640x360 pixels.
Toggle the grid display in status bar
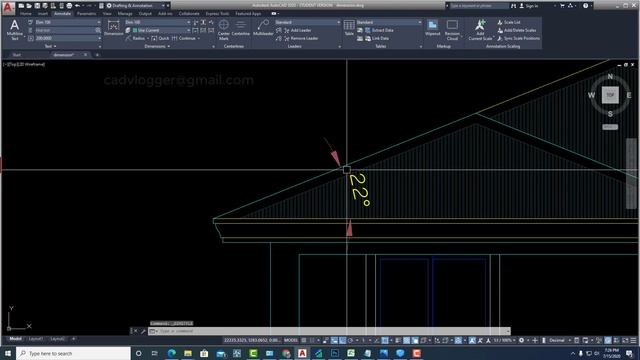(304, 340)
